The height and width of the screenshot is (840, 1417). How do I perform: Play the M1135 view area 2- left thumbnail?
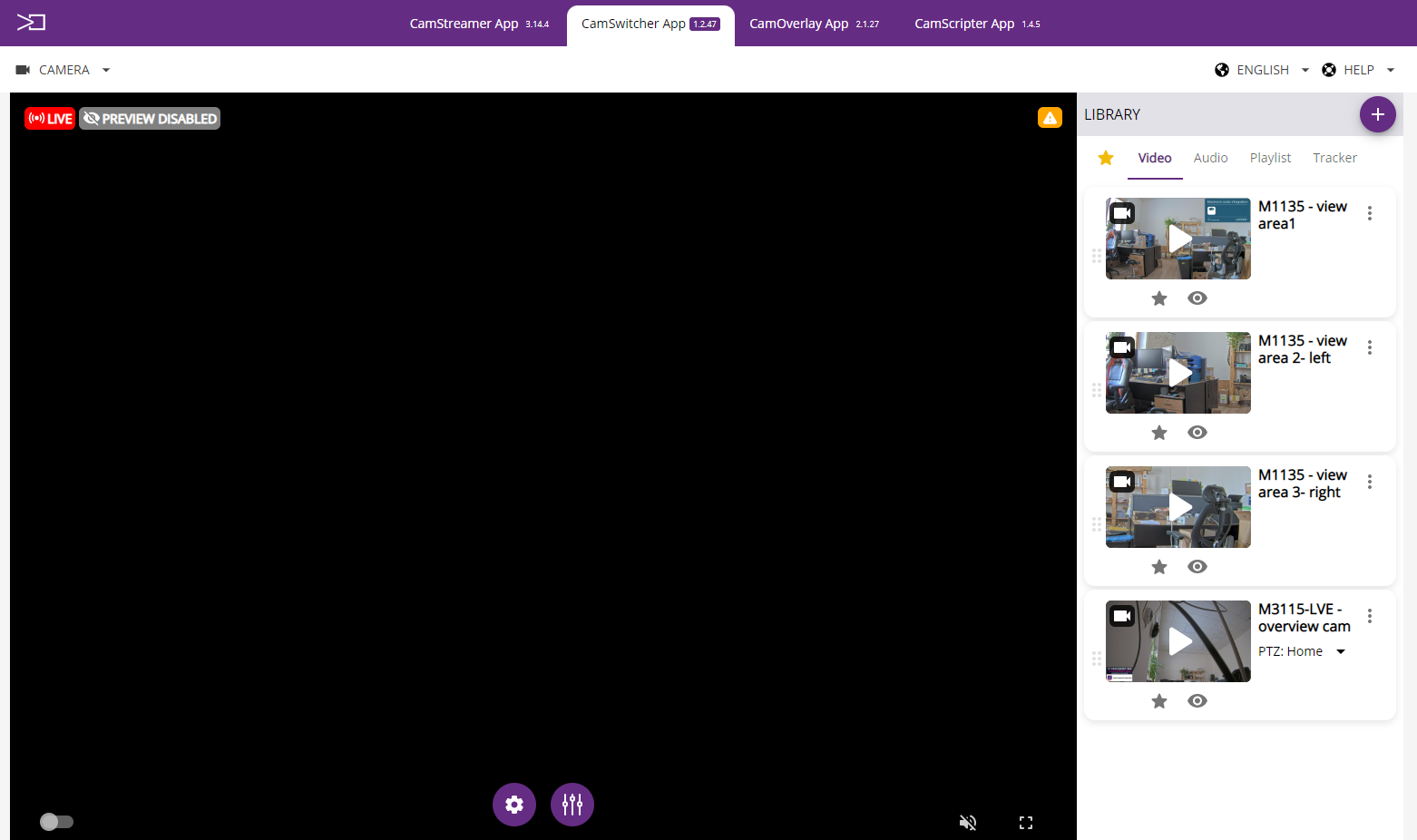1178,373
